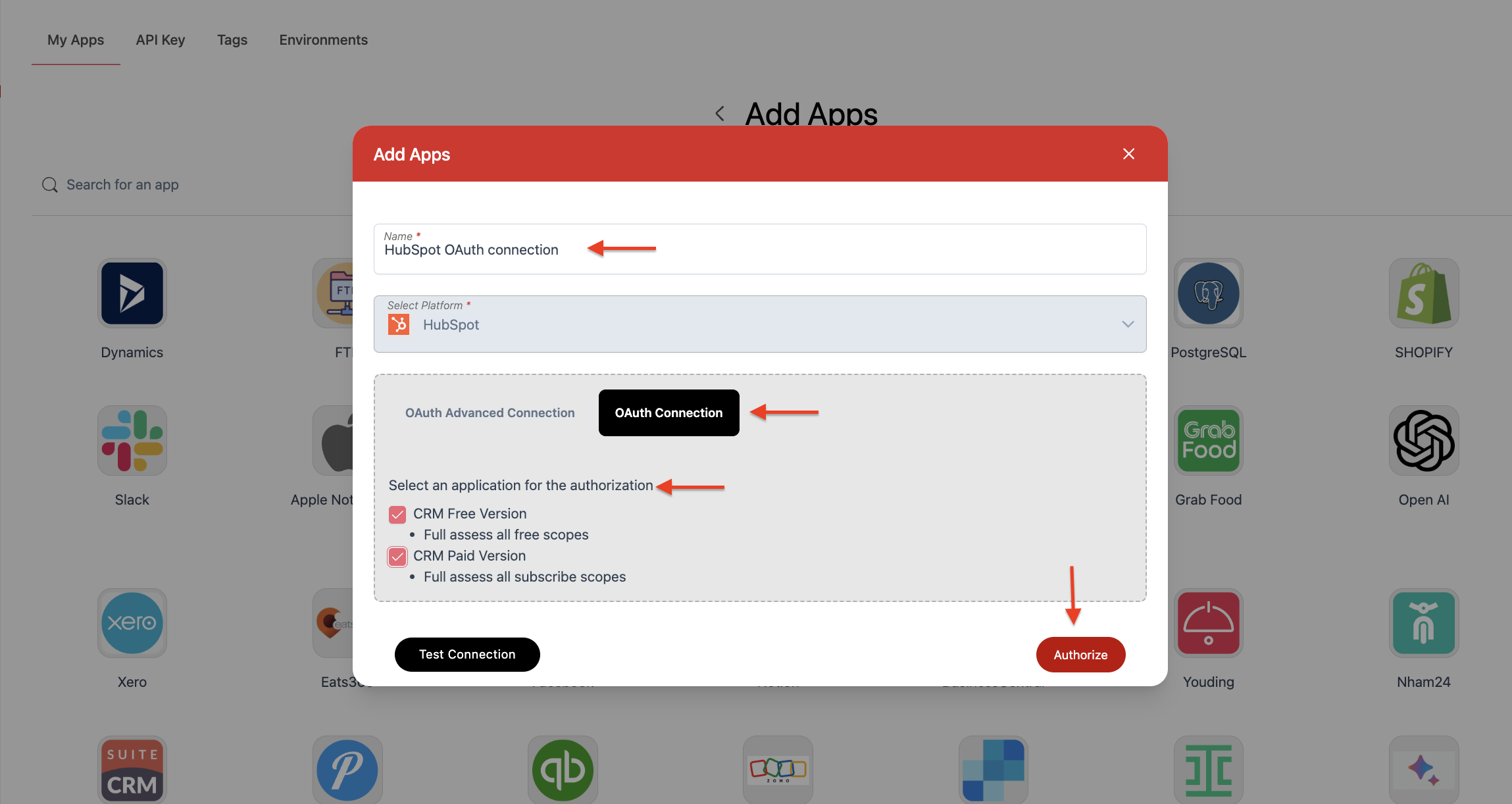The image size is (1512, 804).
Task: Switch to OAuth Advanced Connection tab
Action: pyautogui.click(x=490, y=412)
